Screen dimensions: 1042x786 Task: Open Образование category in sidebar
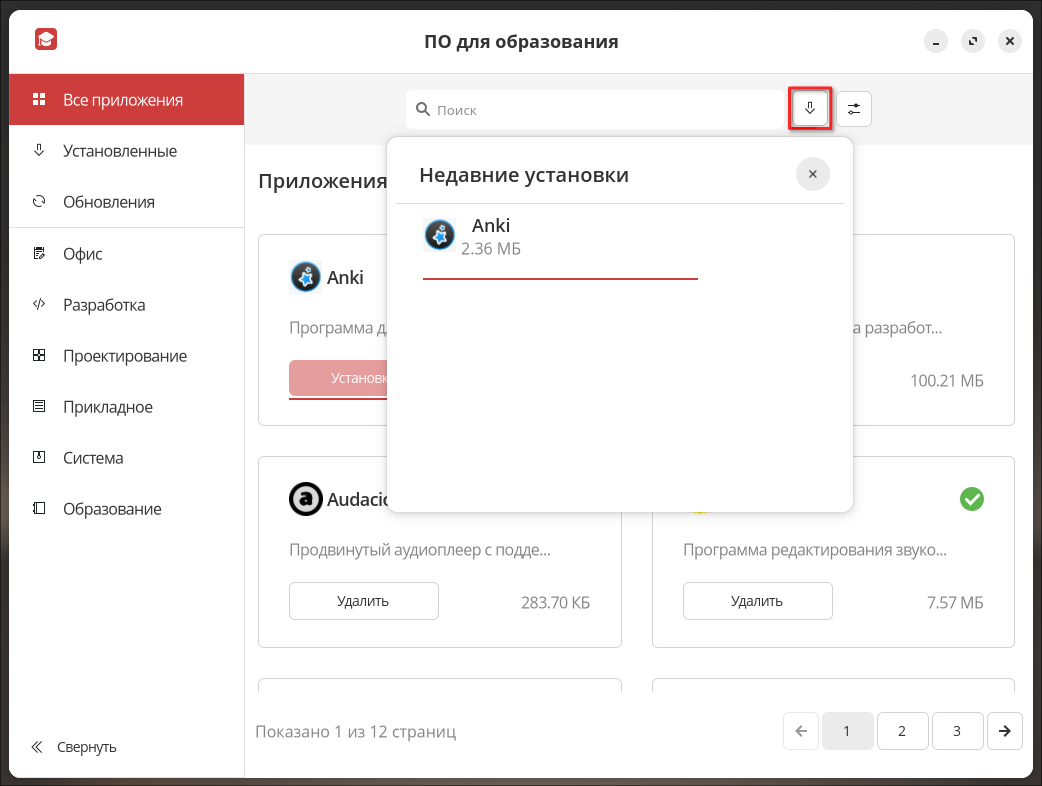[x=112, y=509]
